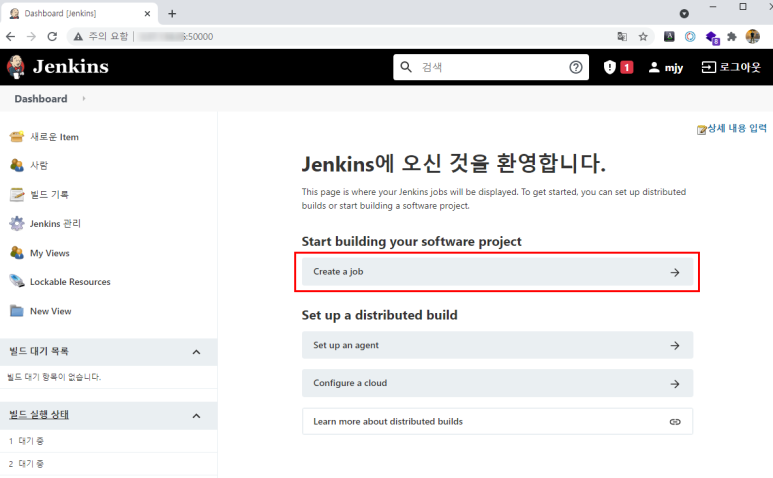This screenshot has width=773, height=478.
Task: Click the 빌드 대기 목록 heading
Action: point(39,351)
